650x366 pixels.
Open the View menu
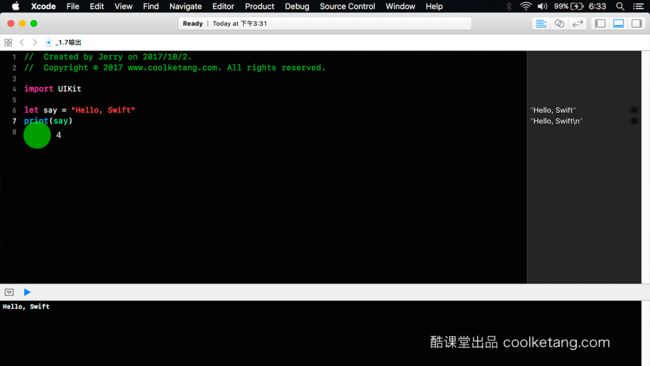click(x=123, y=6)
